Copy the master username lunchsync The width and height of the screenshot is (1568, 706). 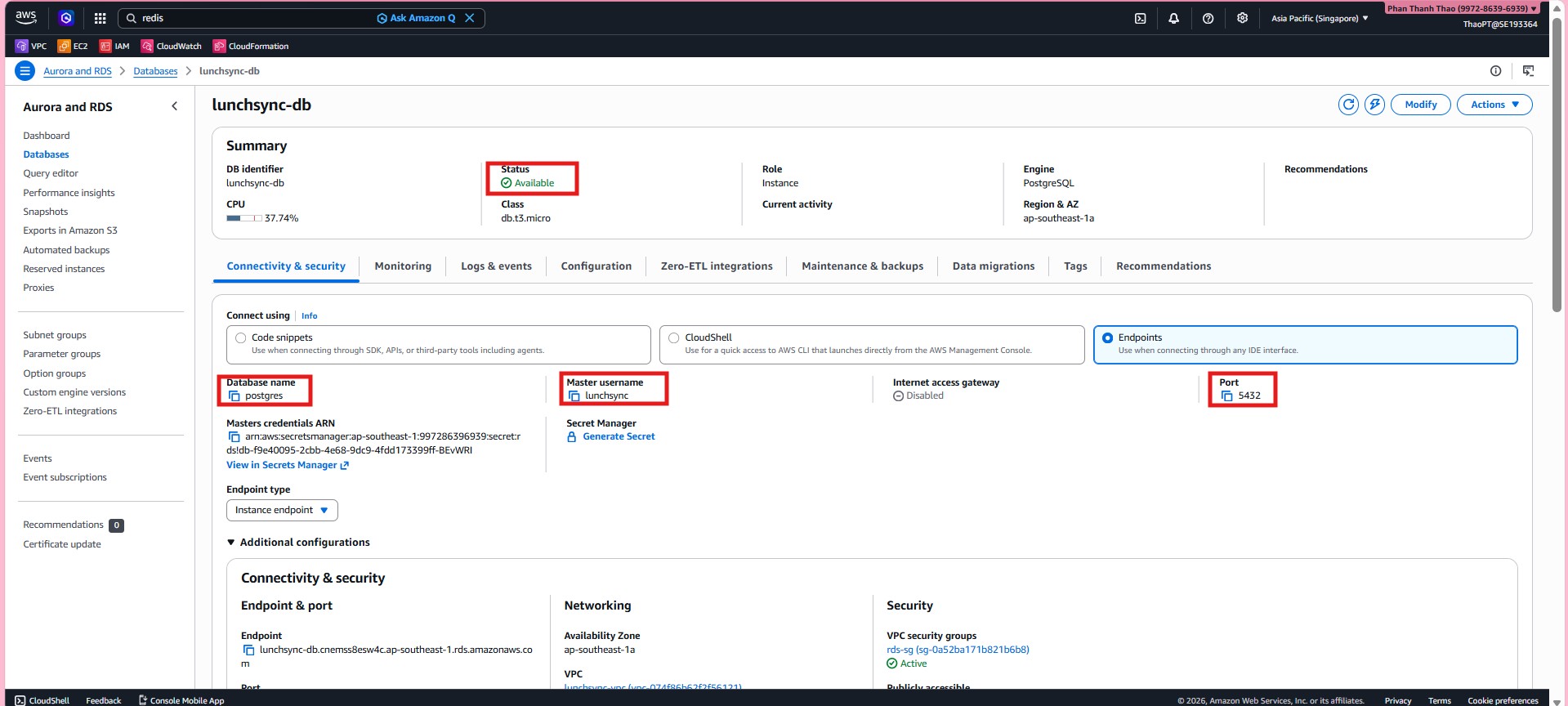574,396
